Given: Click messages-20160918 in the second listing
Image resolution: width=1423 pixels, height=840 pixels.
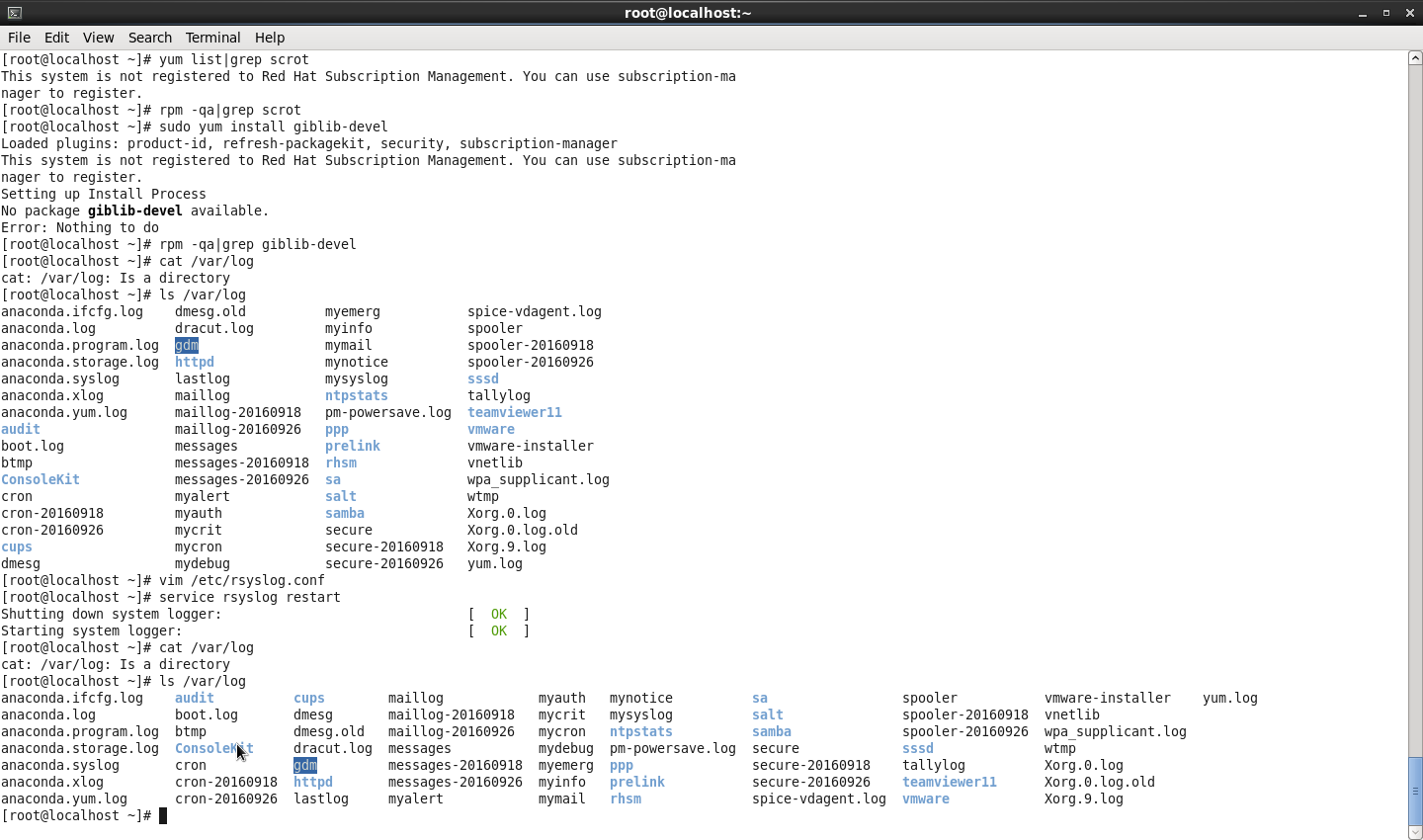Looking at the screenshot, I should coord(456,765).
